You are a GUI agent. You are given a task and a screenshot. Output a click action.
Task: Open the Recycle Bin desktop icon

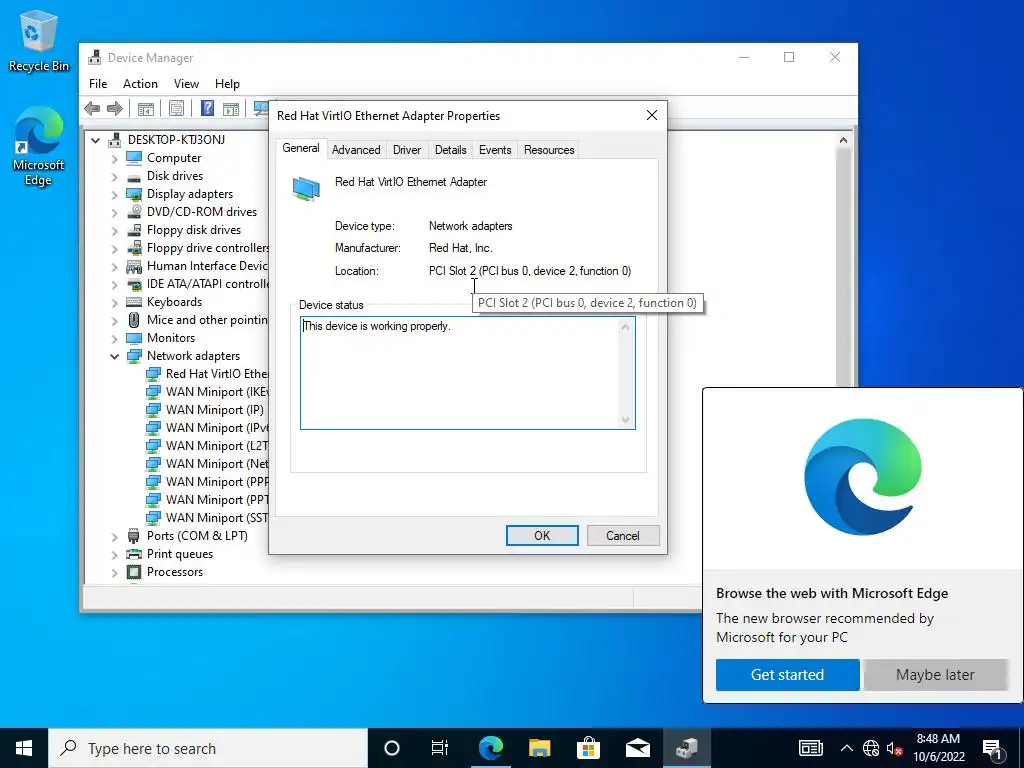click(38, 40)
